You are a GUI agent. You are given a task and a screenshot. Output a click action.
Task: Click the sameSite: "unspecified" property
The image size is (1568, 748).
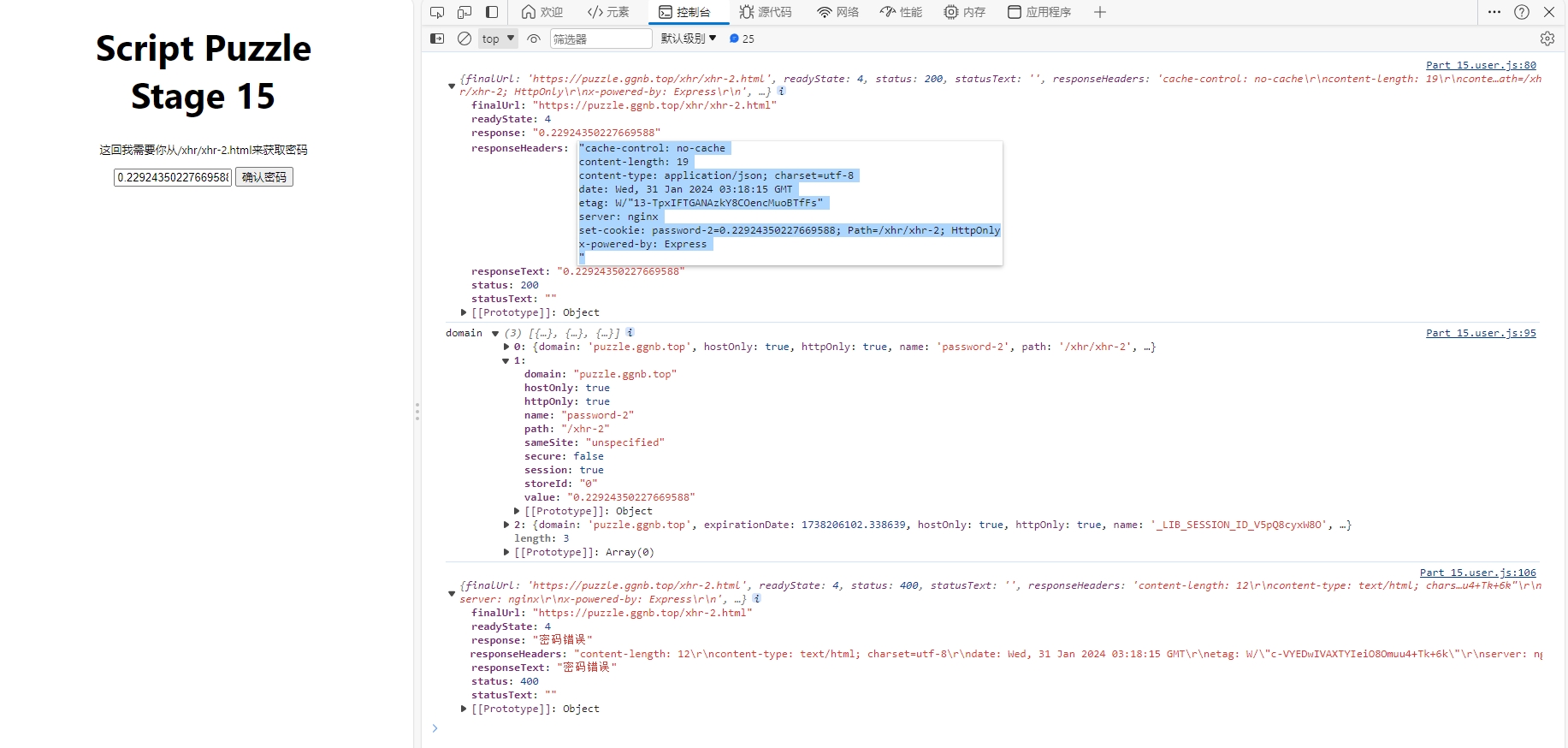(595, 442)
